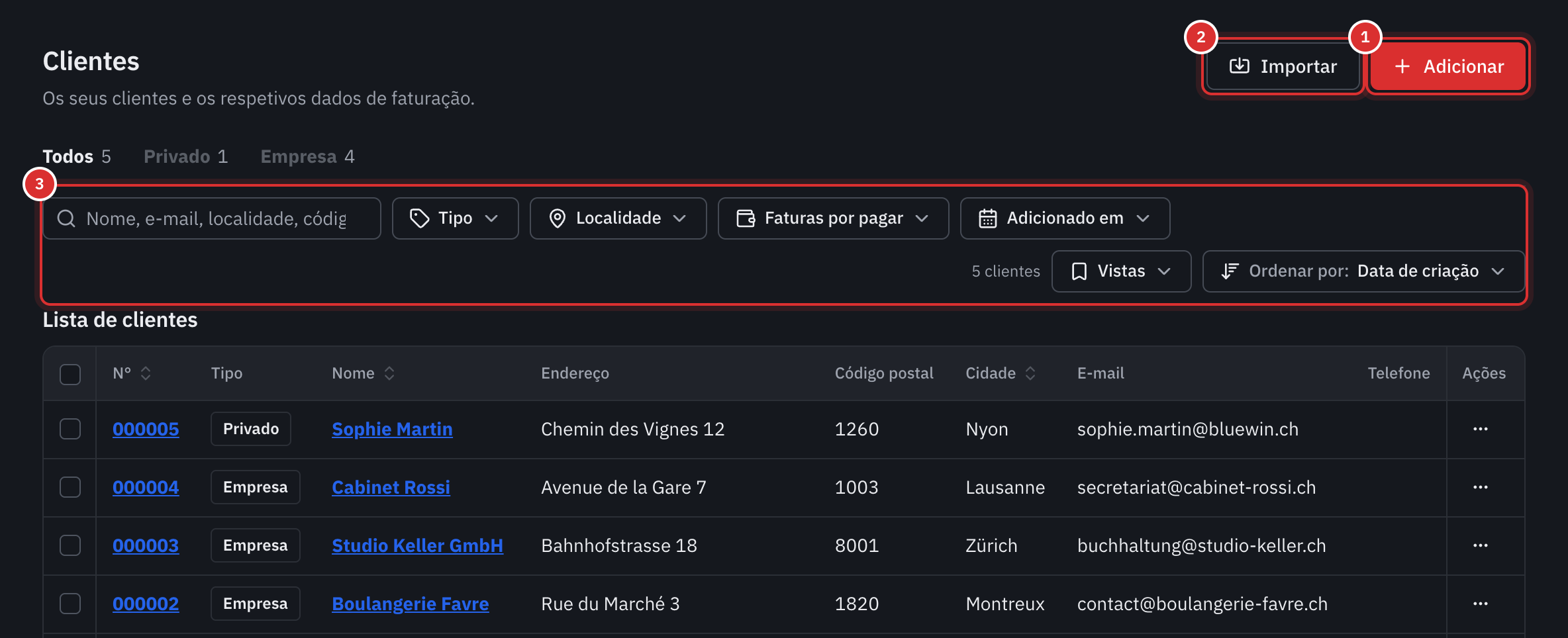
Task: Open the Ordenar por sort dropdown
Action: (x=1363, y=271)
